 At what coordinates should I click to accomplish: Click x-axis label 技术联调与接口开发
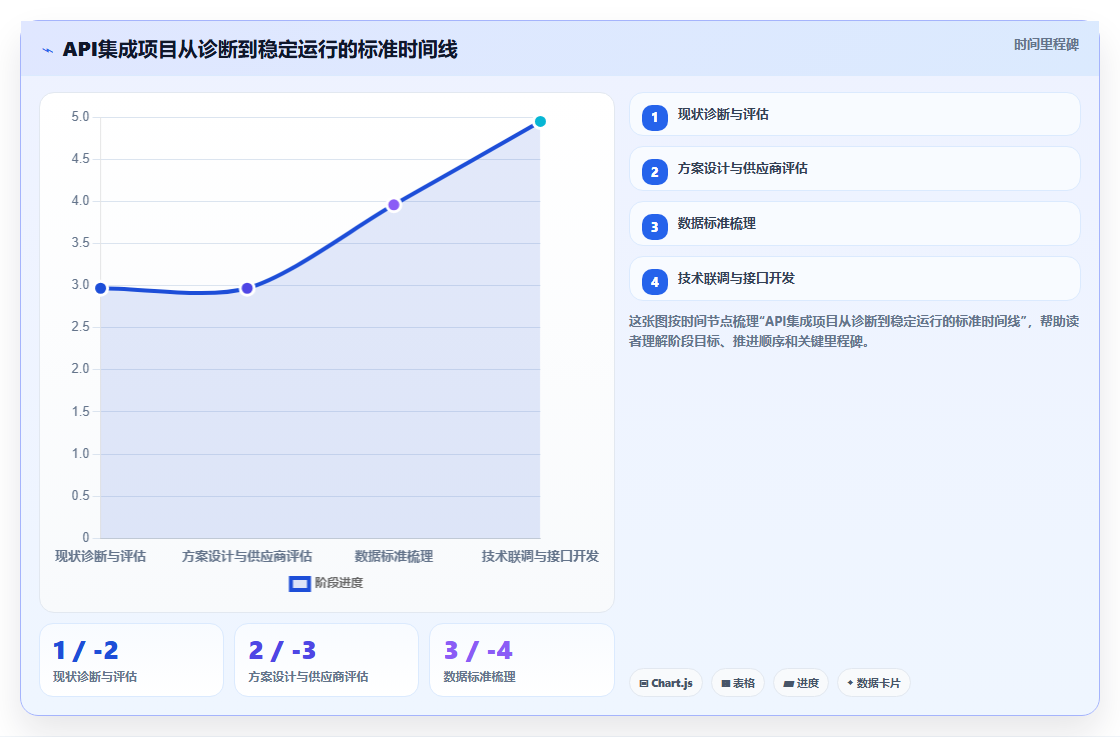click(541, 556)
